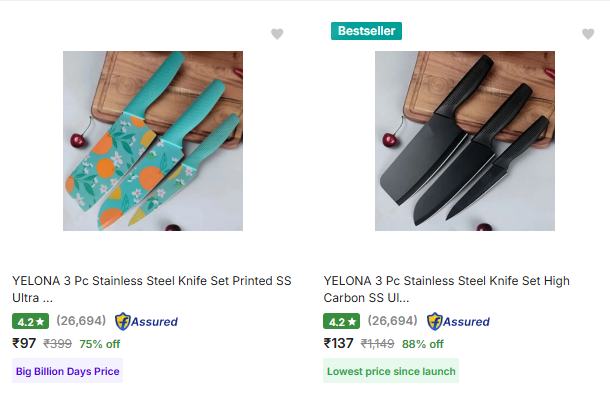Click the ₹97 price
The width and height of the screenshot is (610, 395).
click(24, 343)
